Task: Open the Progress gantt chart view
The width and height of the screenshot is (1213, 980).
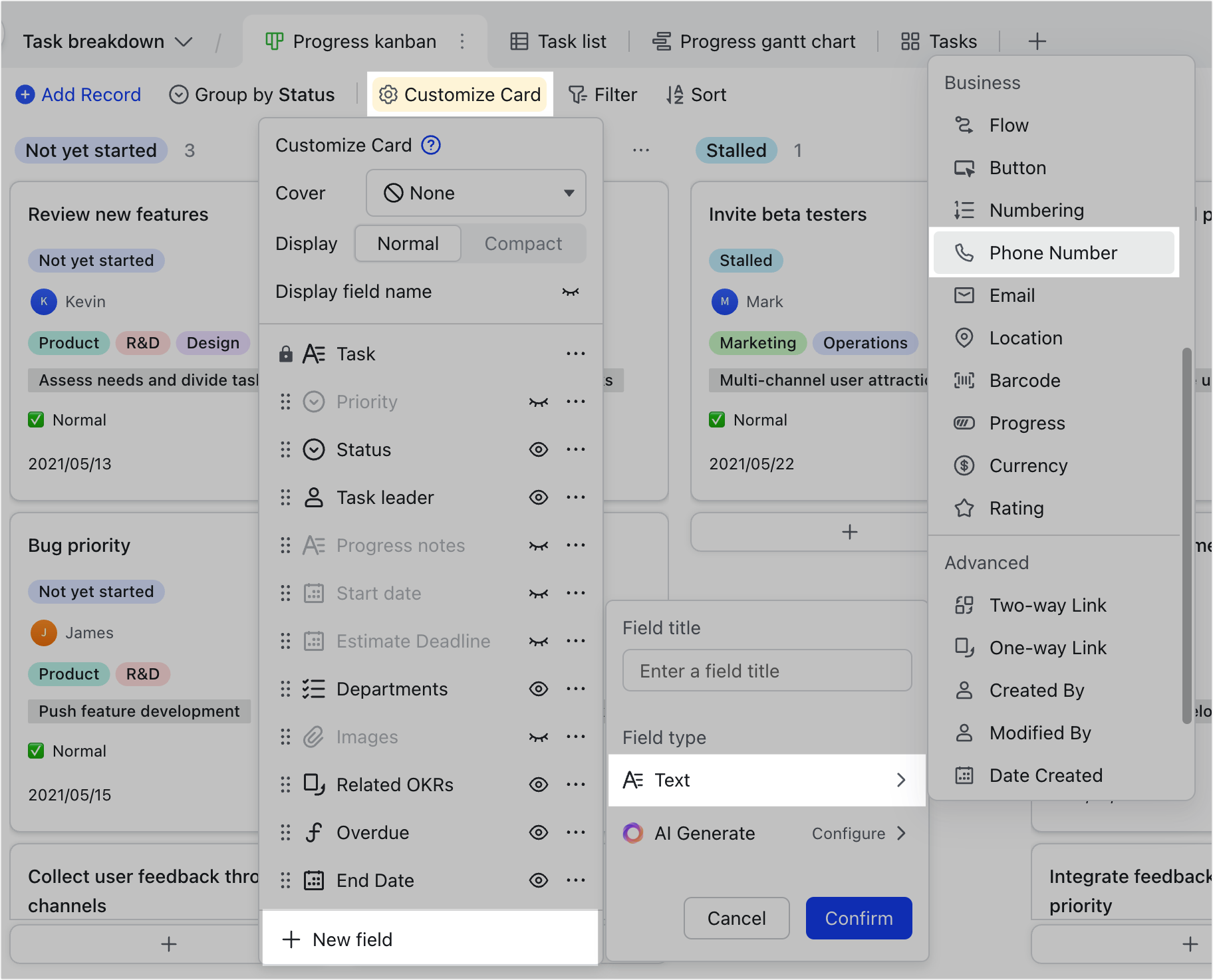Action: [753, 41]
